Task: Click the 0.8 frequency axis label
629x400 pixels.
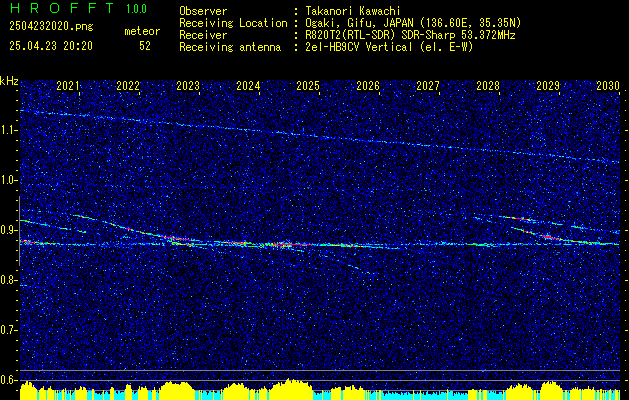Action: click(x=8, y=280)
